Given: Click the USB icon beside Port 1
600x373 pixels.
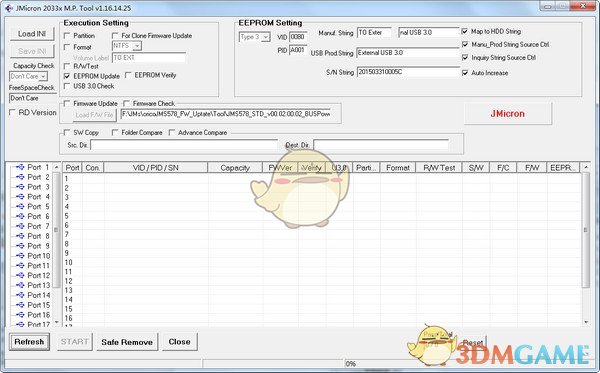Looking at the screenshot, I should click(x=20, y=167).
